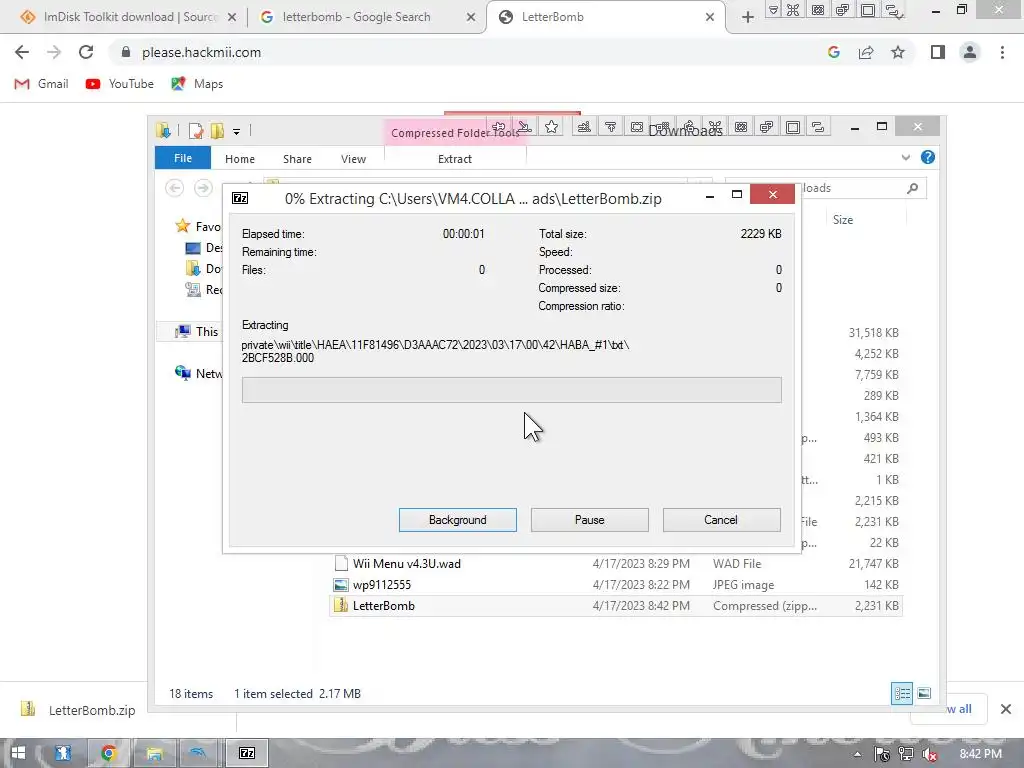Click the site lock icon

click(x=126, y=52)
